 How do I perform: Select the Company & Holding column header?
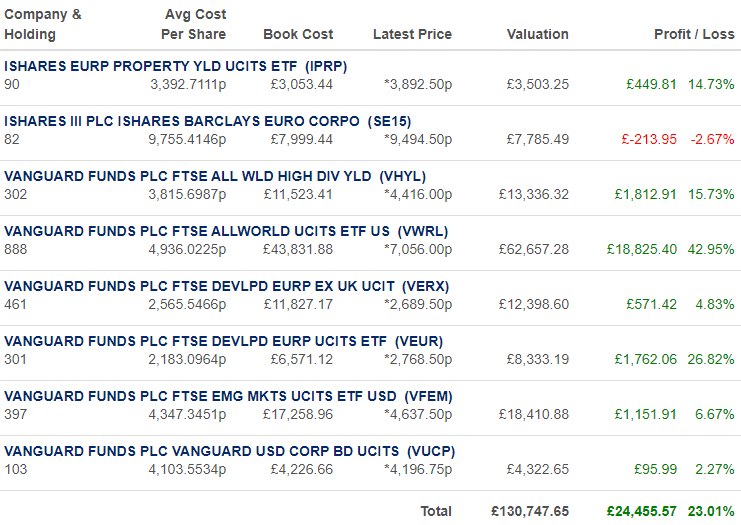43,25
